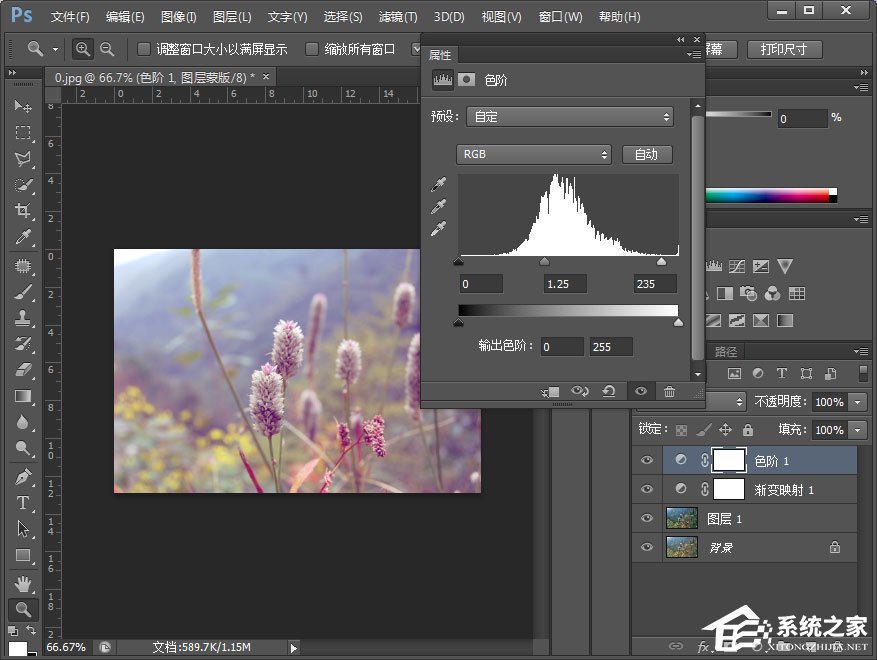The width and height of the screenshot is (877, 660).
Task: Pick the black point eyedropper
Action: pyautogui.click(x=438, y=185)
